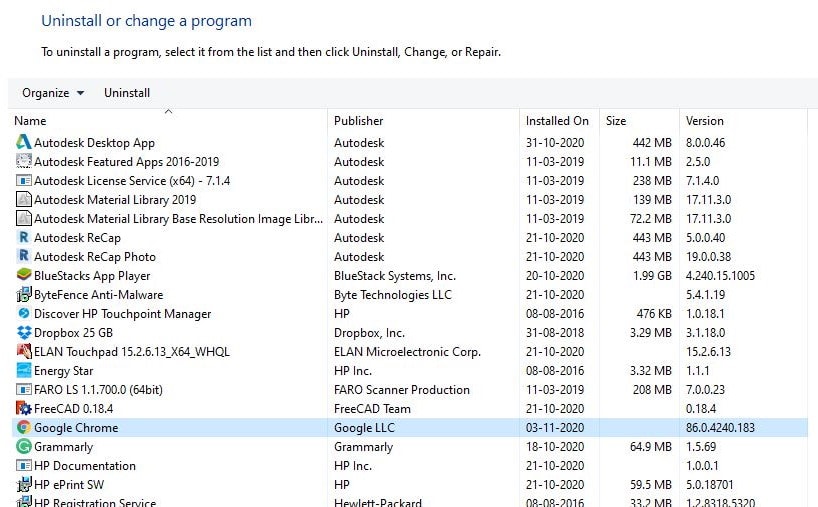The height and width of the screenshot is (507, 818).
Task: Click the HP Documentation icon
Action: [x=23, y=465]
